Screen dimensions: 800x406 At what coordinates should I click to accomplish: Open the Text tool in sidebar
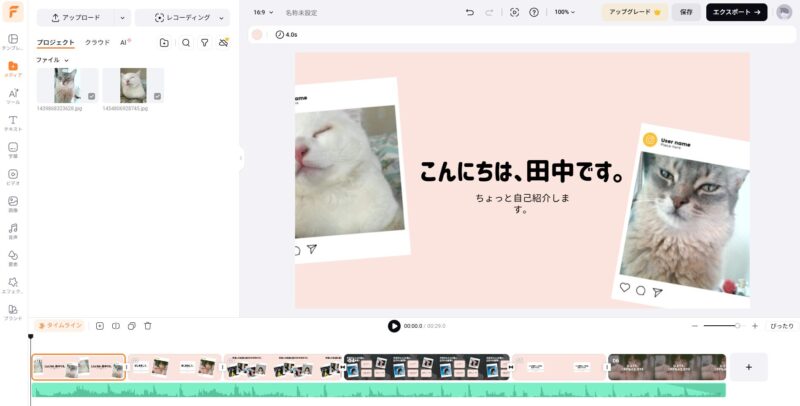tap(13, 123)
